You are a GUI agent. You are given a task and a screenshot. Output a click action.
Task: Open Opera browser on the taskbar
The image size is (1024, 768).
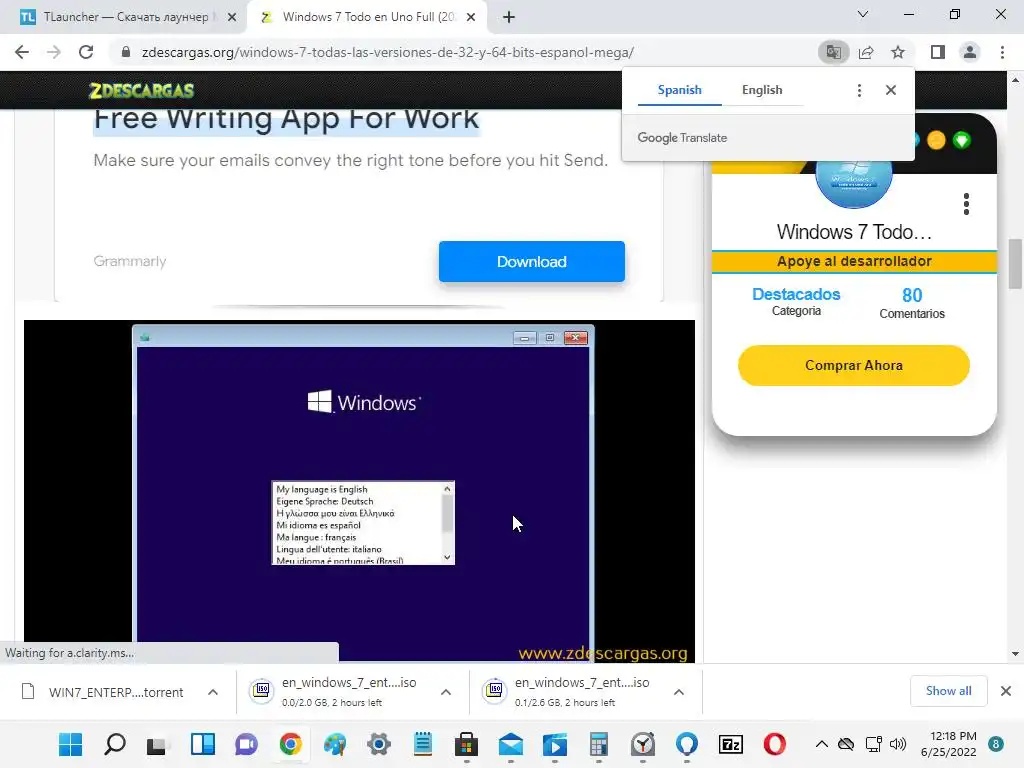[775, 744]
